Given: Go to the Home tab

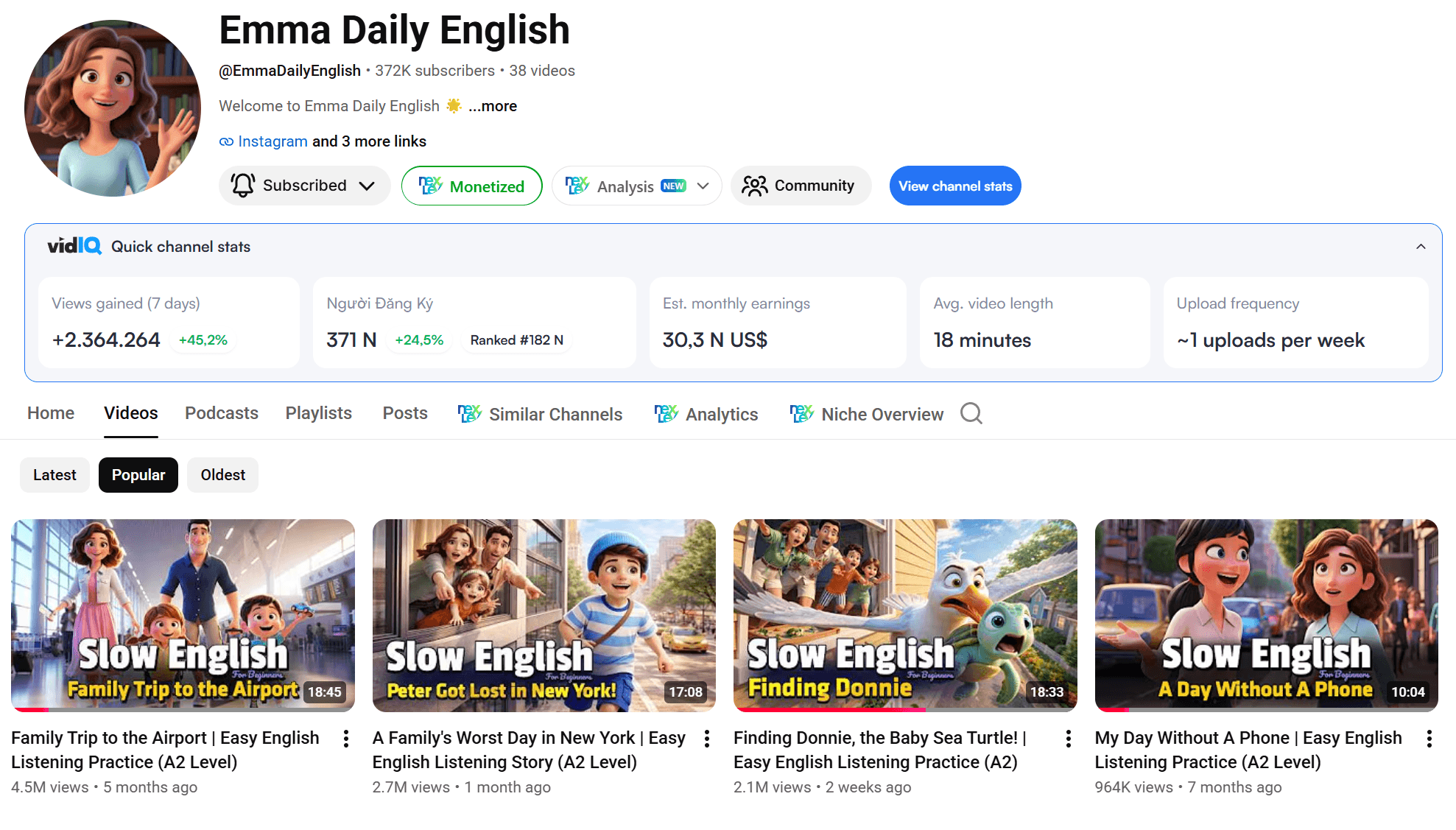Looking at the screenshot, I should (x=51, y=413).
